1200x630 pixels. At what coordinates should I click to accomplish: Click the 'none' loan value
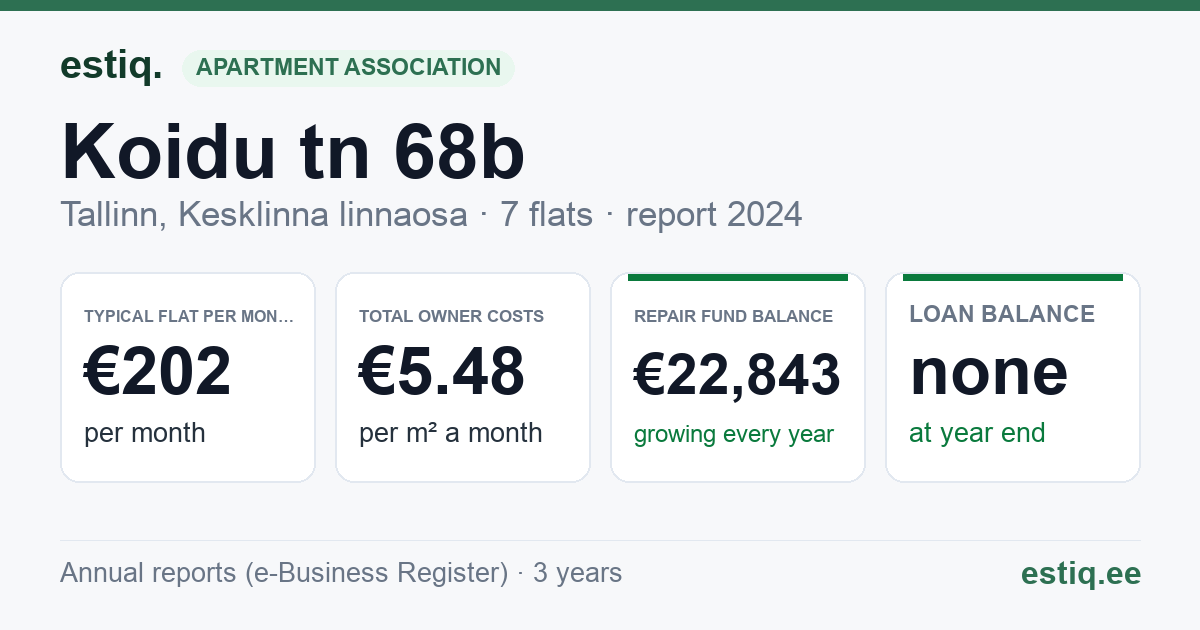(989, 371)
